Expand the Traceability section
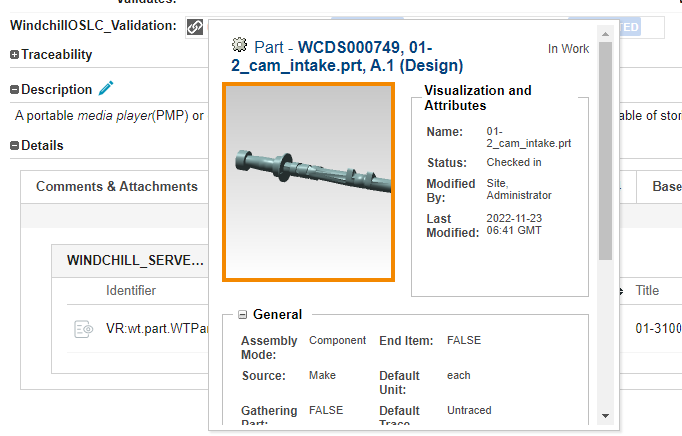Screen dimensions: 682x436 (x=14, y=55)
